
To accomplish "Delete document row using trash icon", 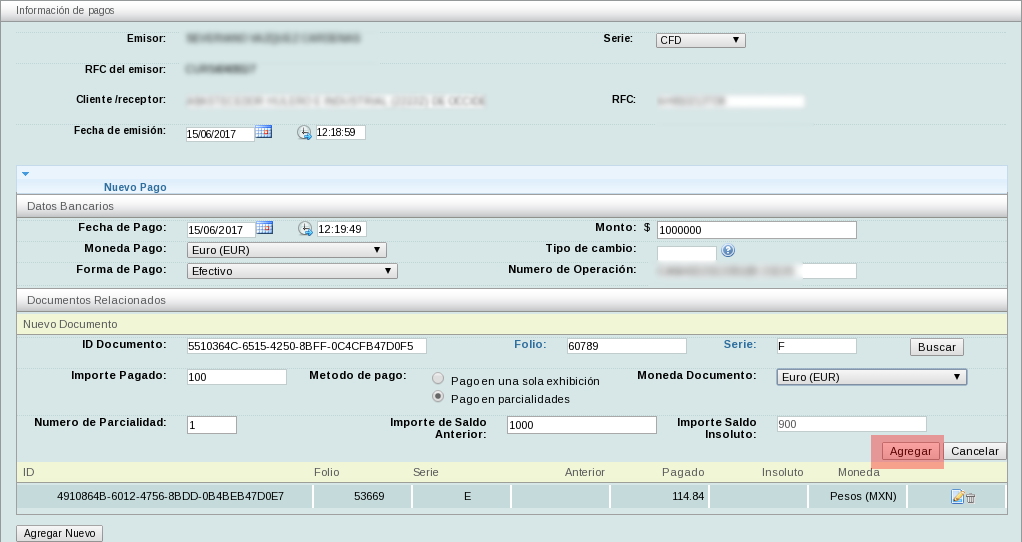I will [970, 497].
